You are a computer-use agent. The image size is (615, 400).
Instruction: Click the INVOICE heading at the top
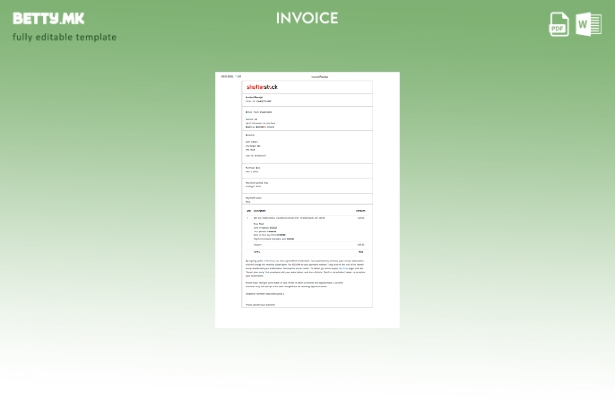pos(307,18)
